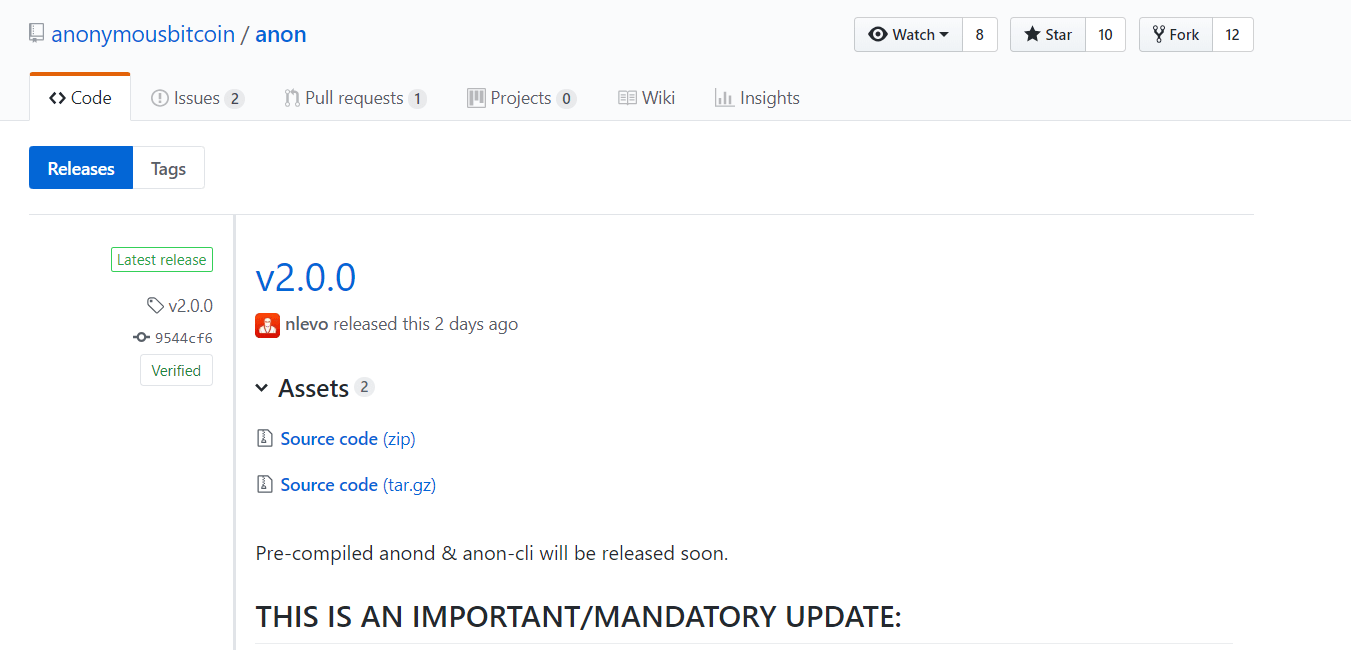Open the v2.0.0 release title link
The width and height of the screenshot is (1351, 650).
pos(306,277)
